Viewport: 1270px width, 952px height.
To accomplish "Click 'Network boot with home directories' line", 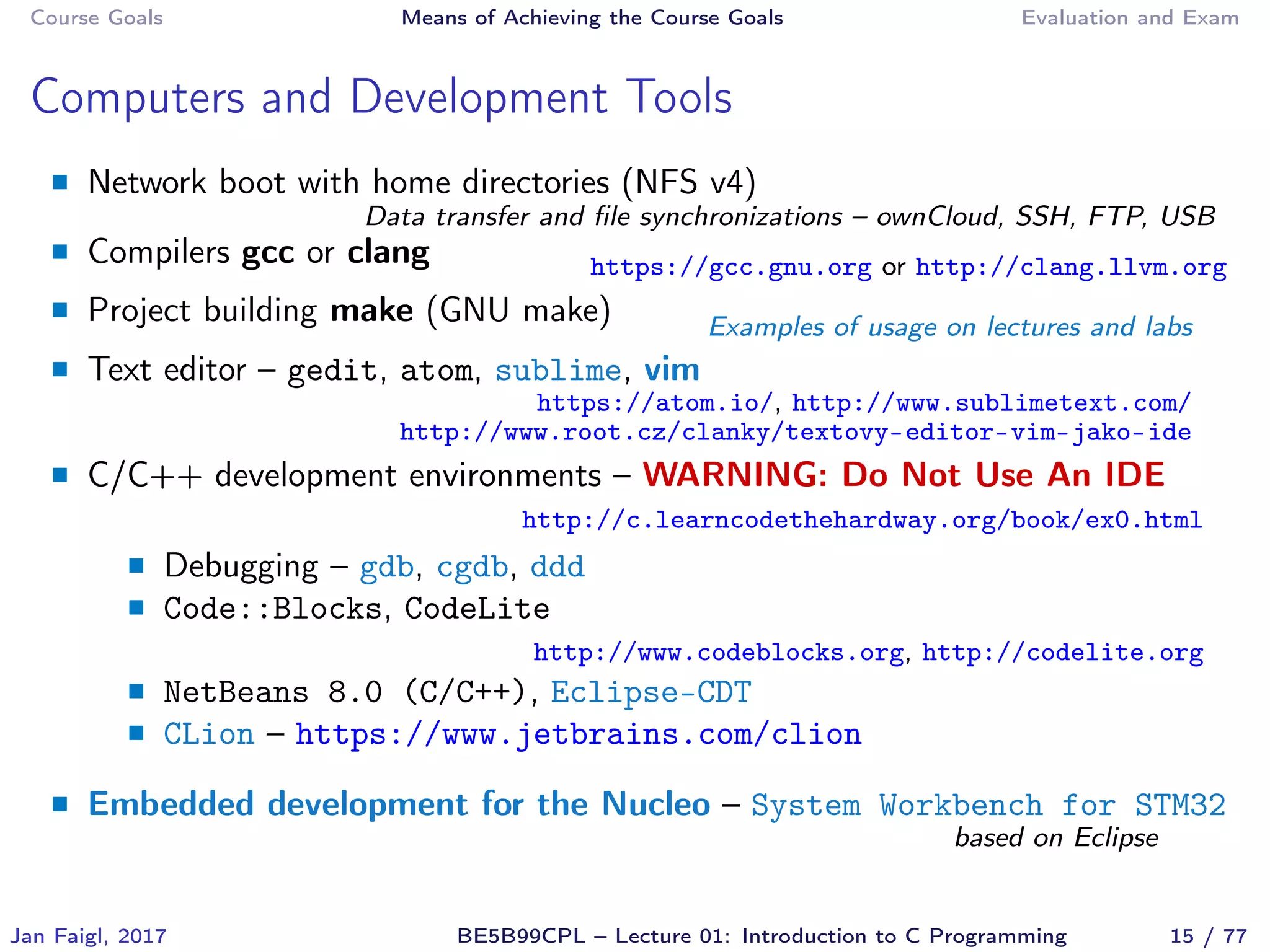I will tap(422, 182).
